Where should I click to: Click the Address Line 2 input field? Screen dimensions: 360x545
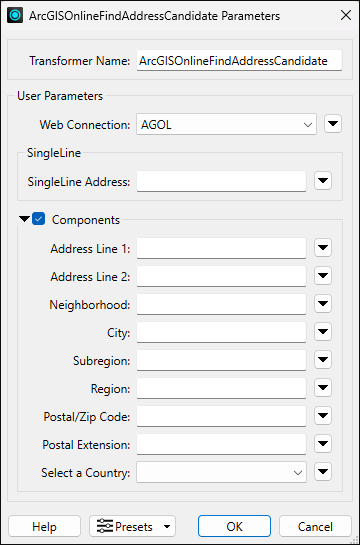221,276
